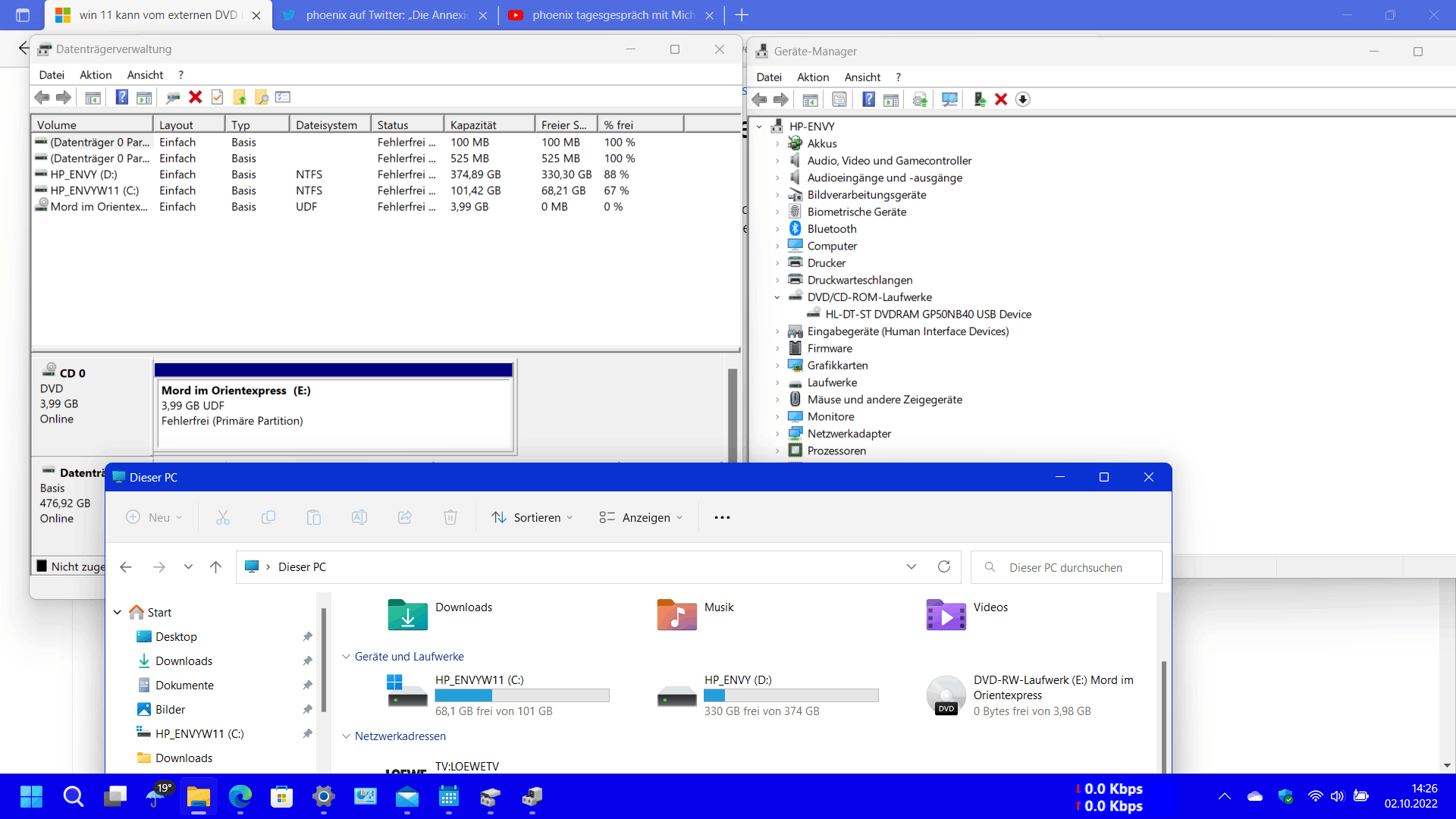The image size is (1456, 819).
Task: Collapse the Geräte und Laufwerke section
Action: [347, 657]
